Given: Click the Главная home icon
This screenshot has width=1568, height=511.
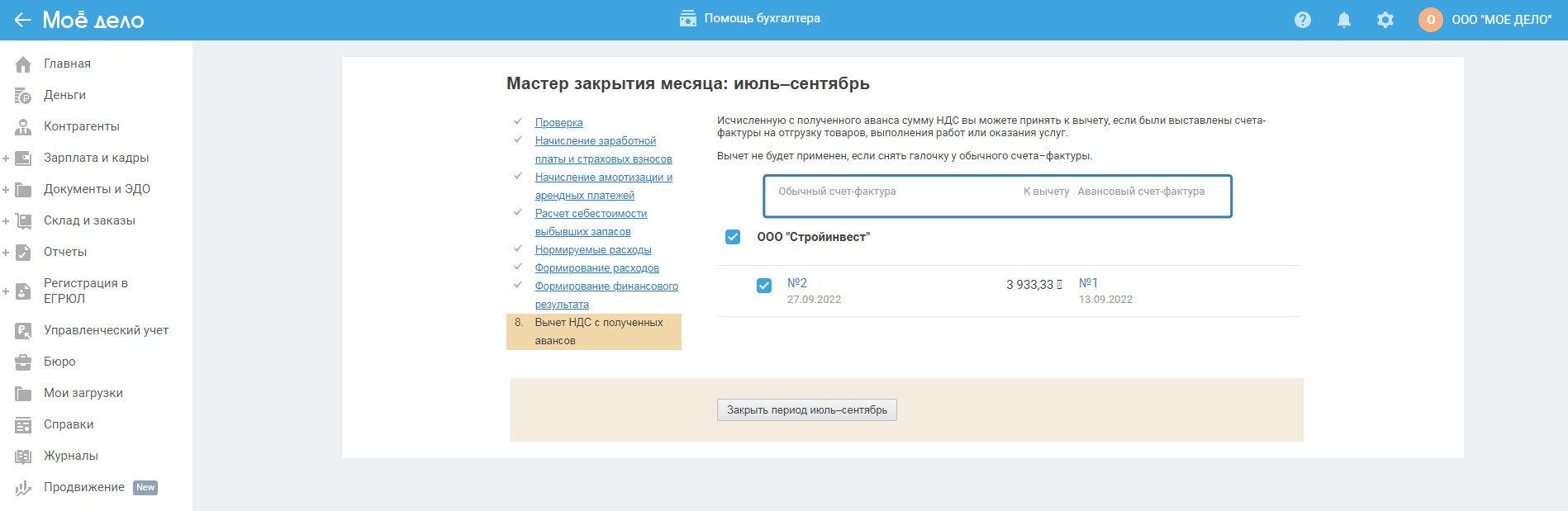Looking at the screenshot, I should pyautogui.click(x=23, y=64).
